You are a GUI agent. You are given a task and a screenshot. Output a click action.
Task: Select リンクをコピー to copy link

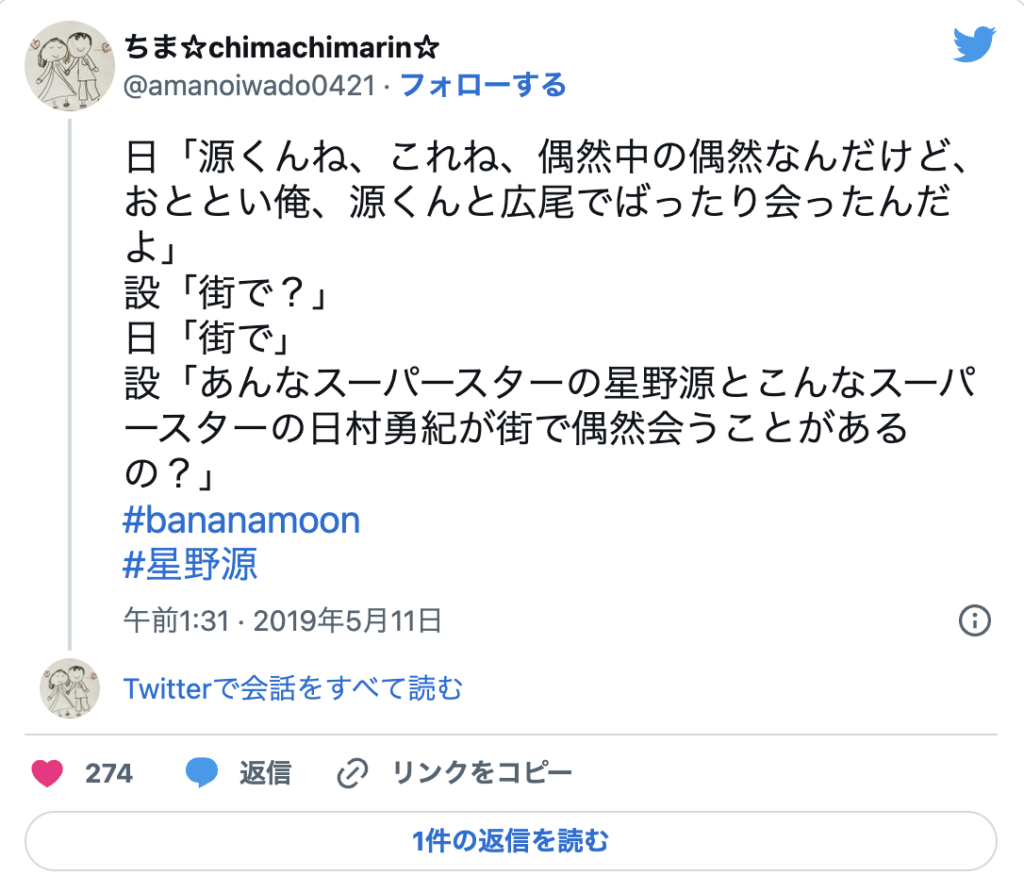(x=482, y=773)
